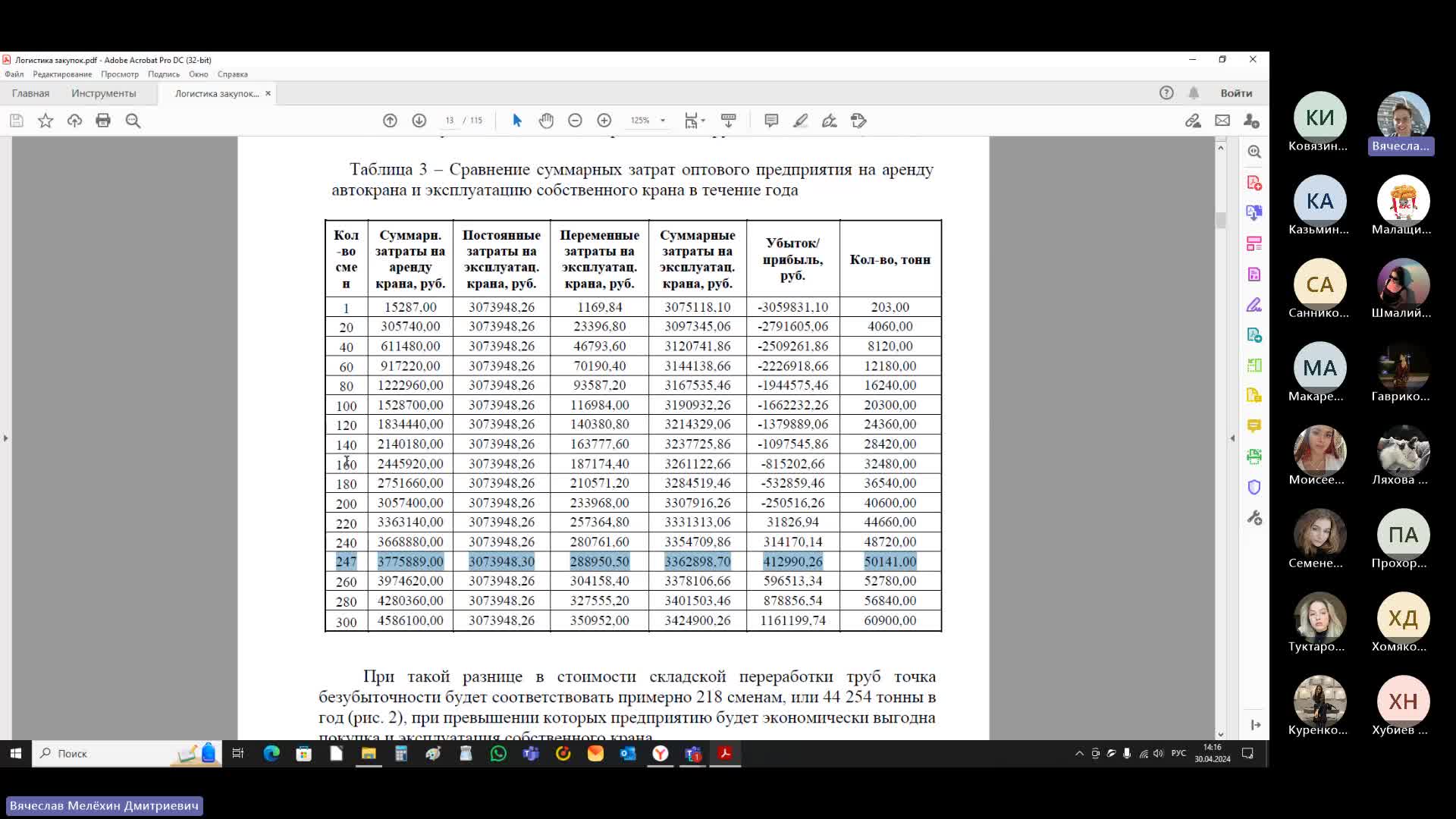Open notifications bell icon

pyautogui.click(x=1194, y=93)
